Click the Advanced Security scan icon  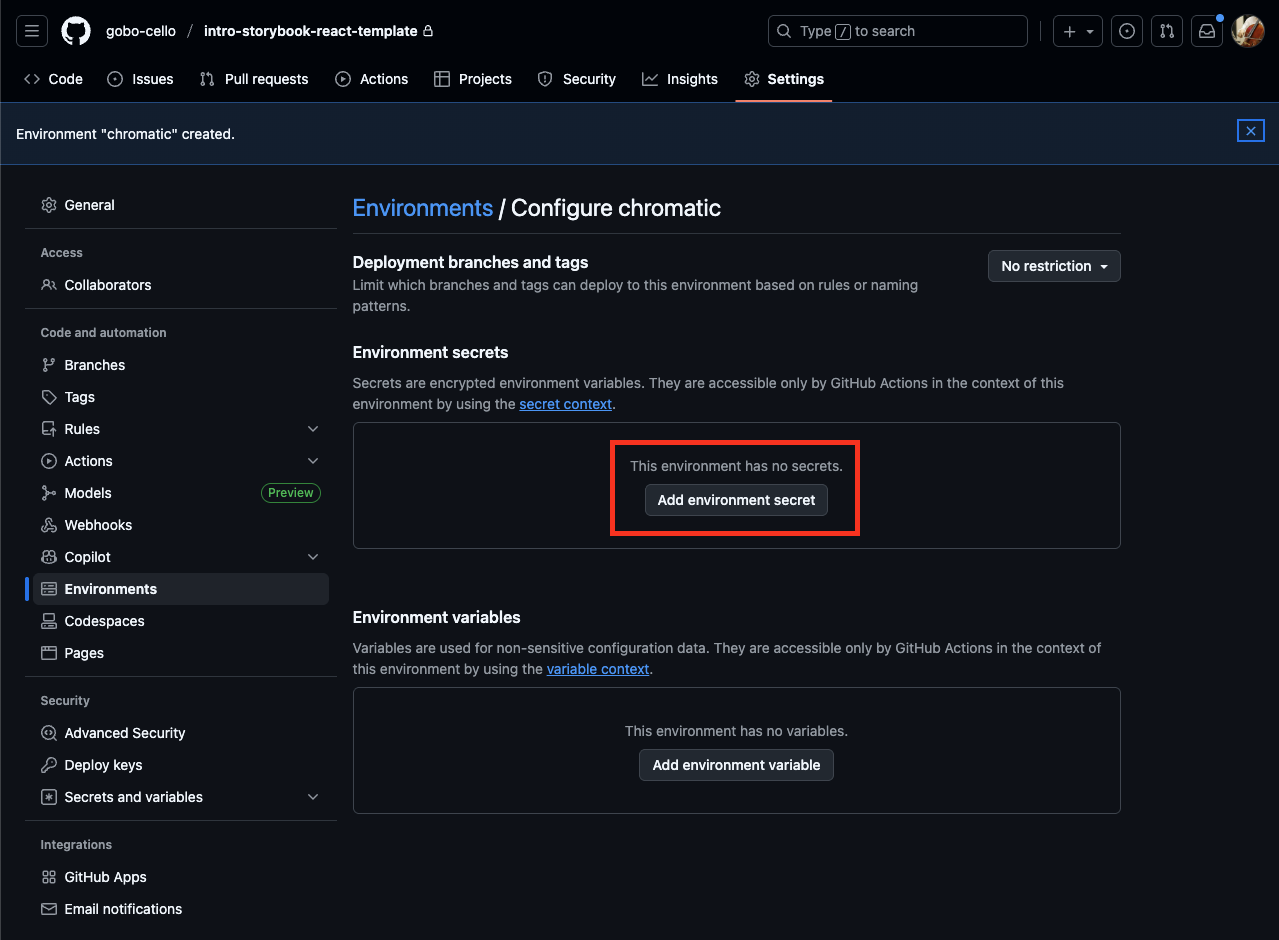pos(49,733)
